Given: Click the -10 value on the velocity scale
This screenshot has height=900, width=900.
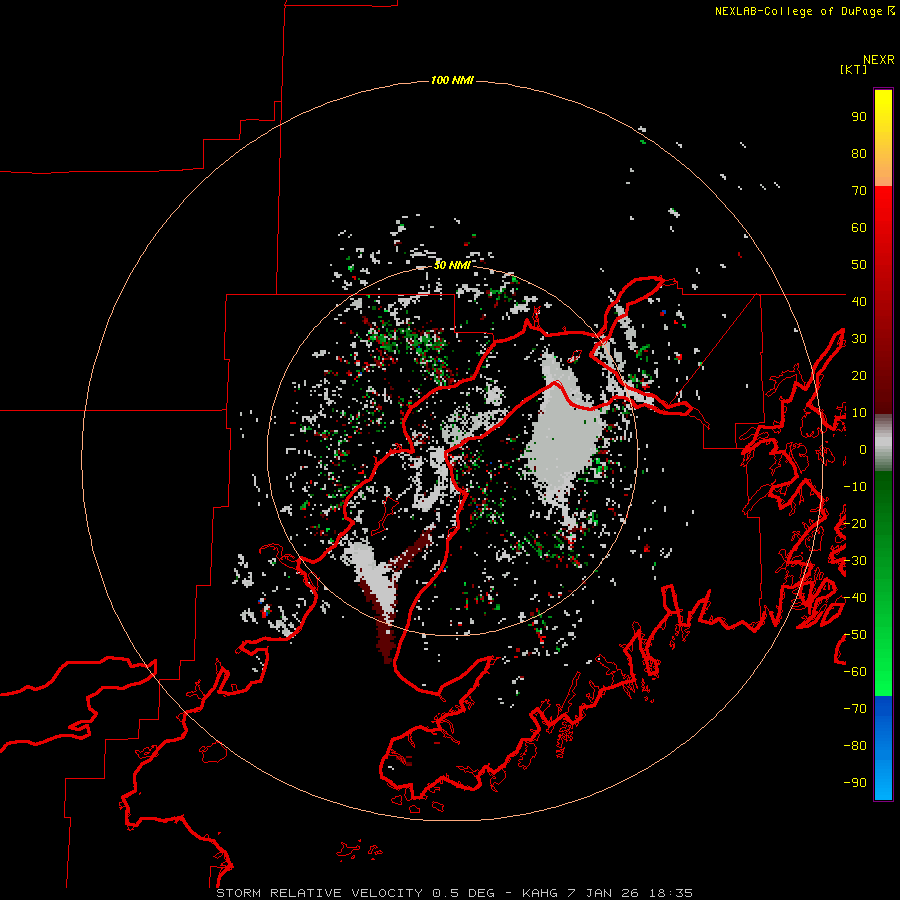Looking at the screenshot, I should pyautogui.click(x=855, y=487).
